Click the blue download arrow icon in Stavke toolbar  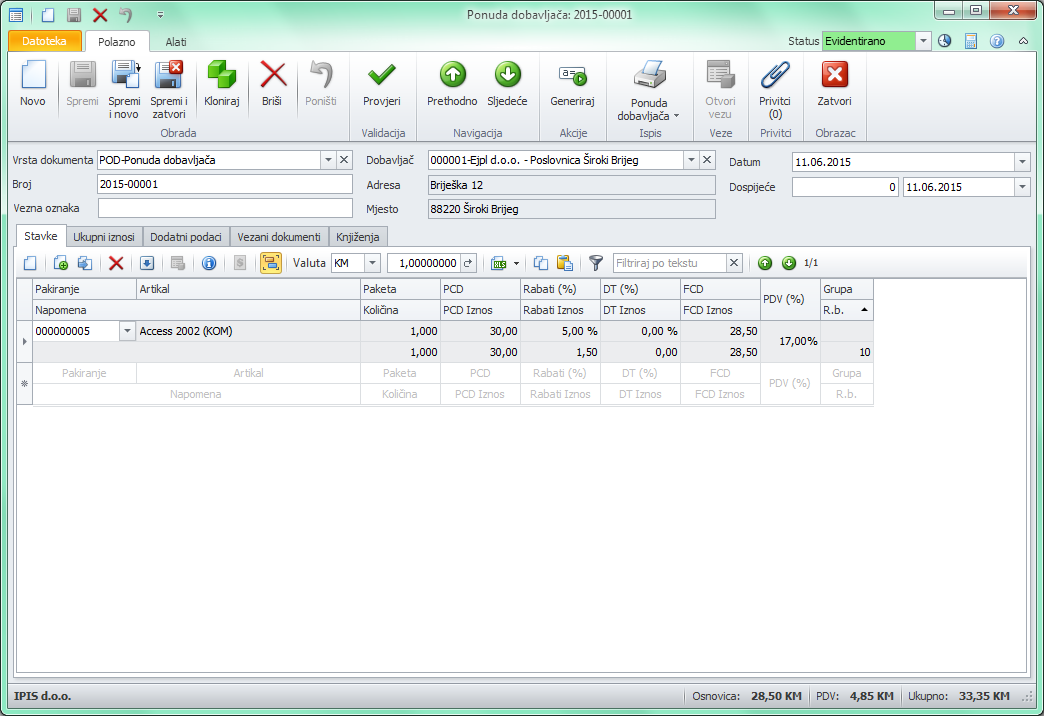point(147,263)
